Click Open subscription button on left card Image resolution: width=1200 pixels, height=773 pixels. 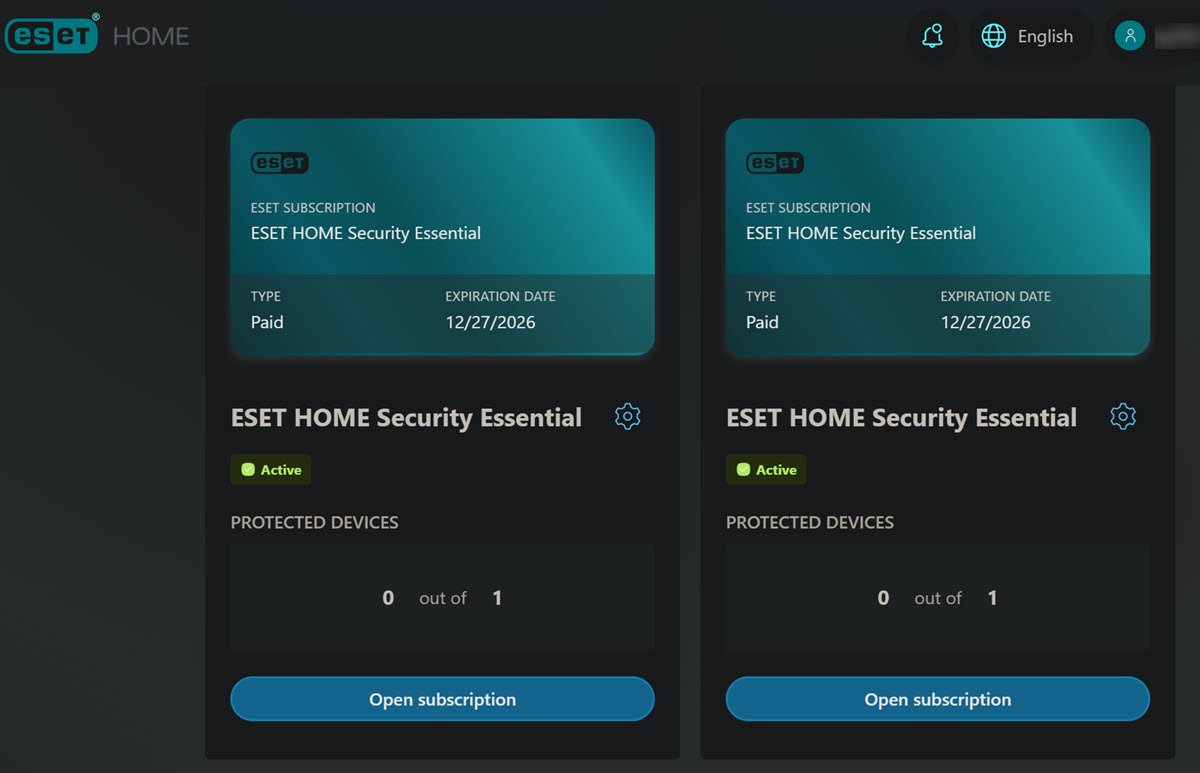442,699
